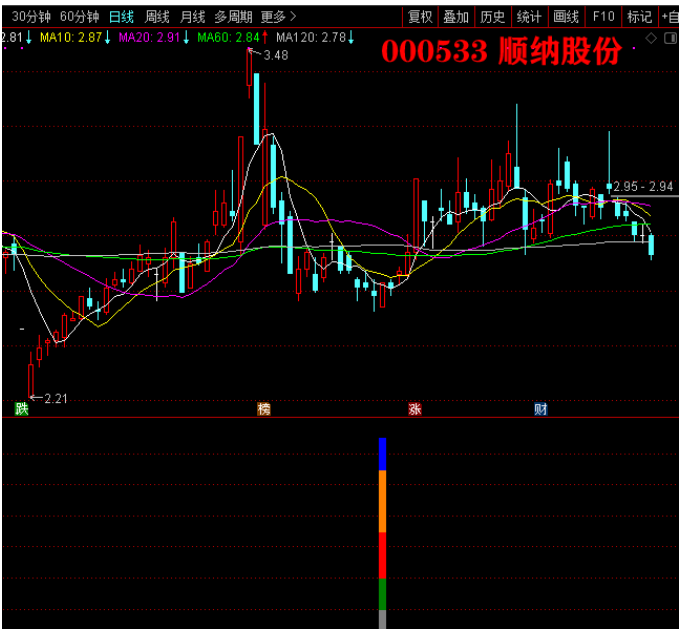Select the 月线 monthly chart tab
The width and height of the screenshot is (680, 632).
192,17
